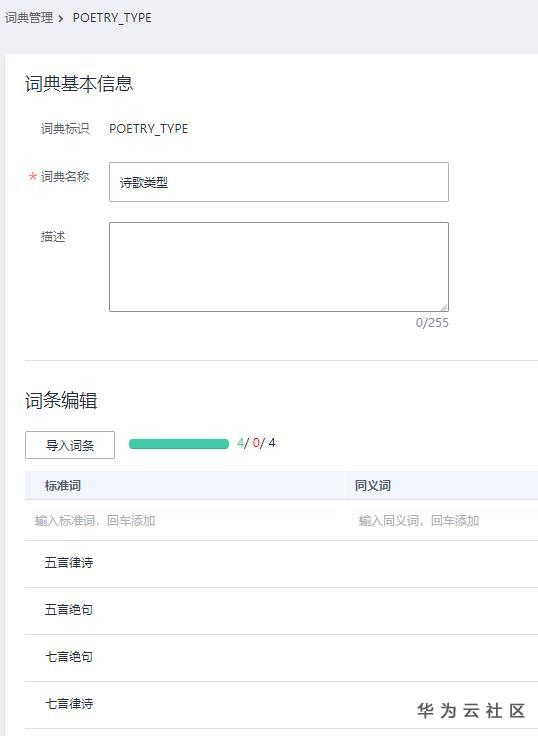This screenshot has width=538, height=736.
Task: Click the 词典标识 value POETRY_TYPE
Action: pos(148,129)
